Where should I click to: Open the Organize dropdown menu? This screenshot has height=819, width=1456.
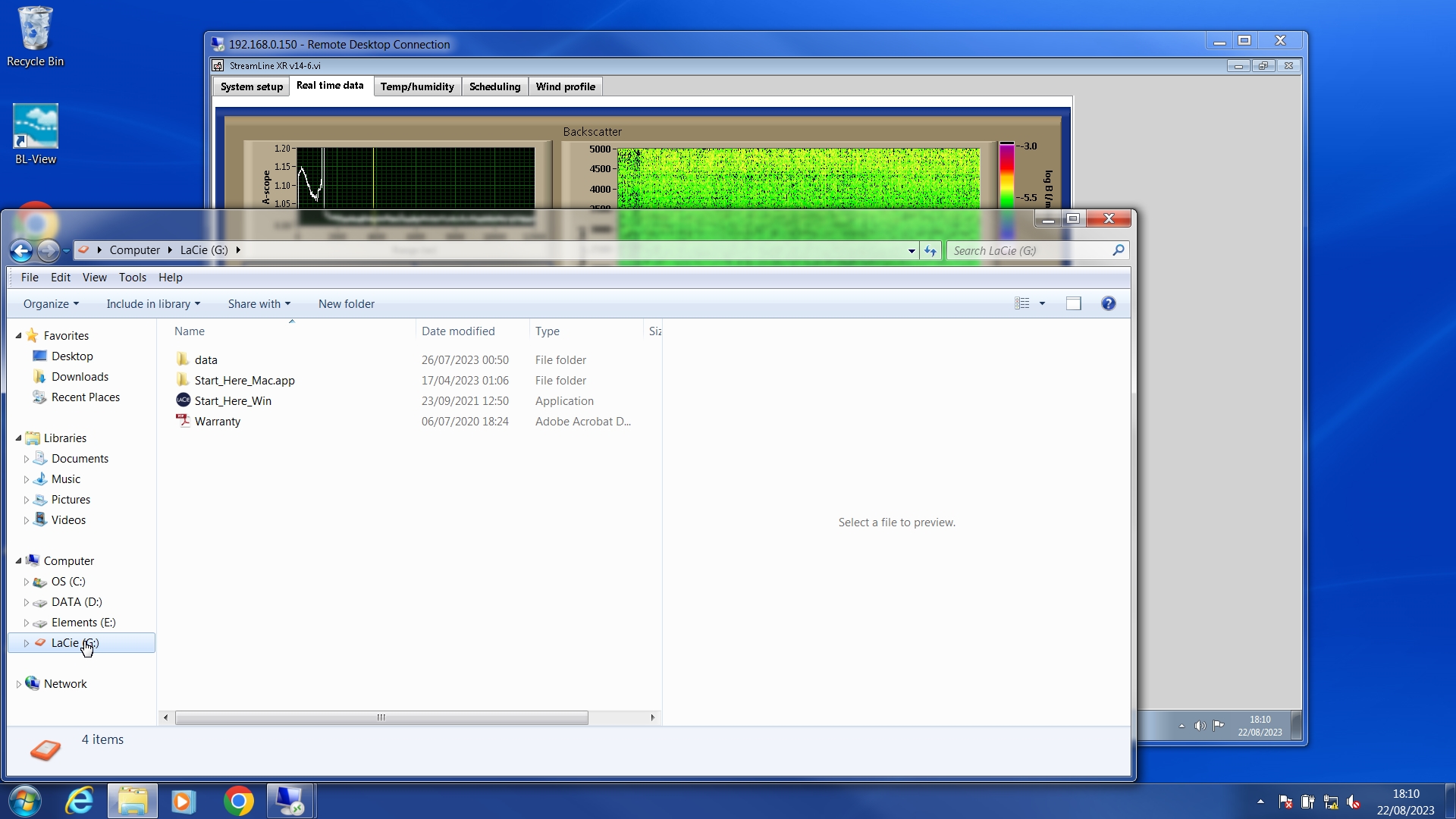(51, 303)
